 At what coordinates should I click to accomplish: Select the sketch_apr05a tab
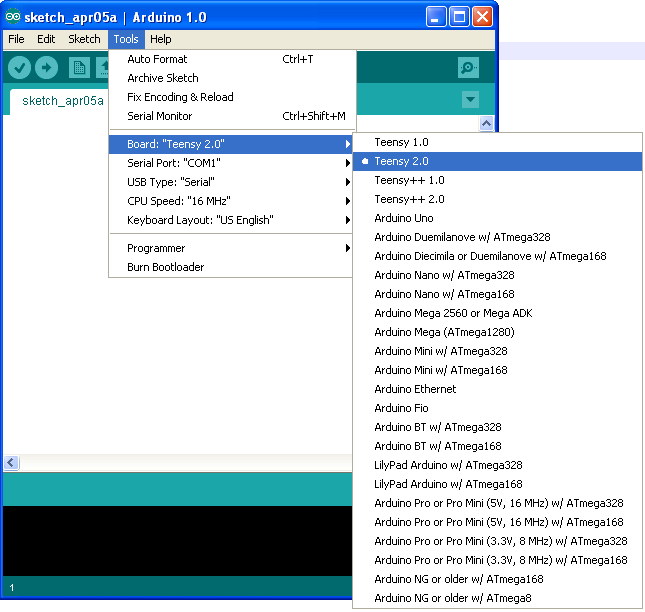coord(63,101)
